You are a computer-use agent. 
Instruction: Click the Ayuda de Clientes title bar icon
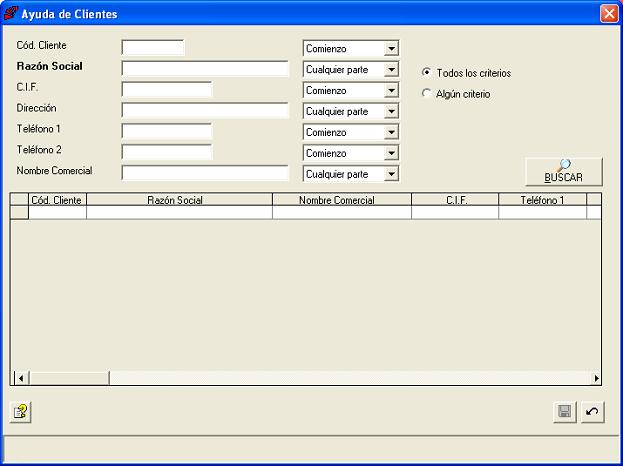tap(11, 14)
